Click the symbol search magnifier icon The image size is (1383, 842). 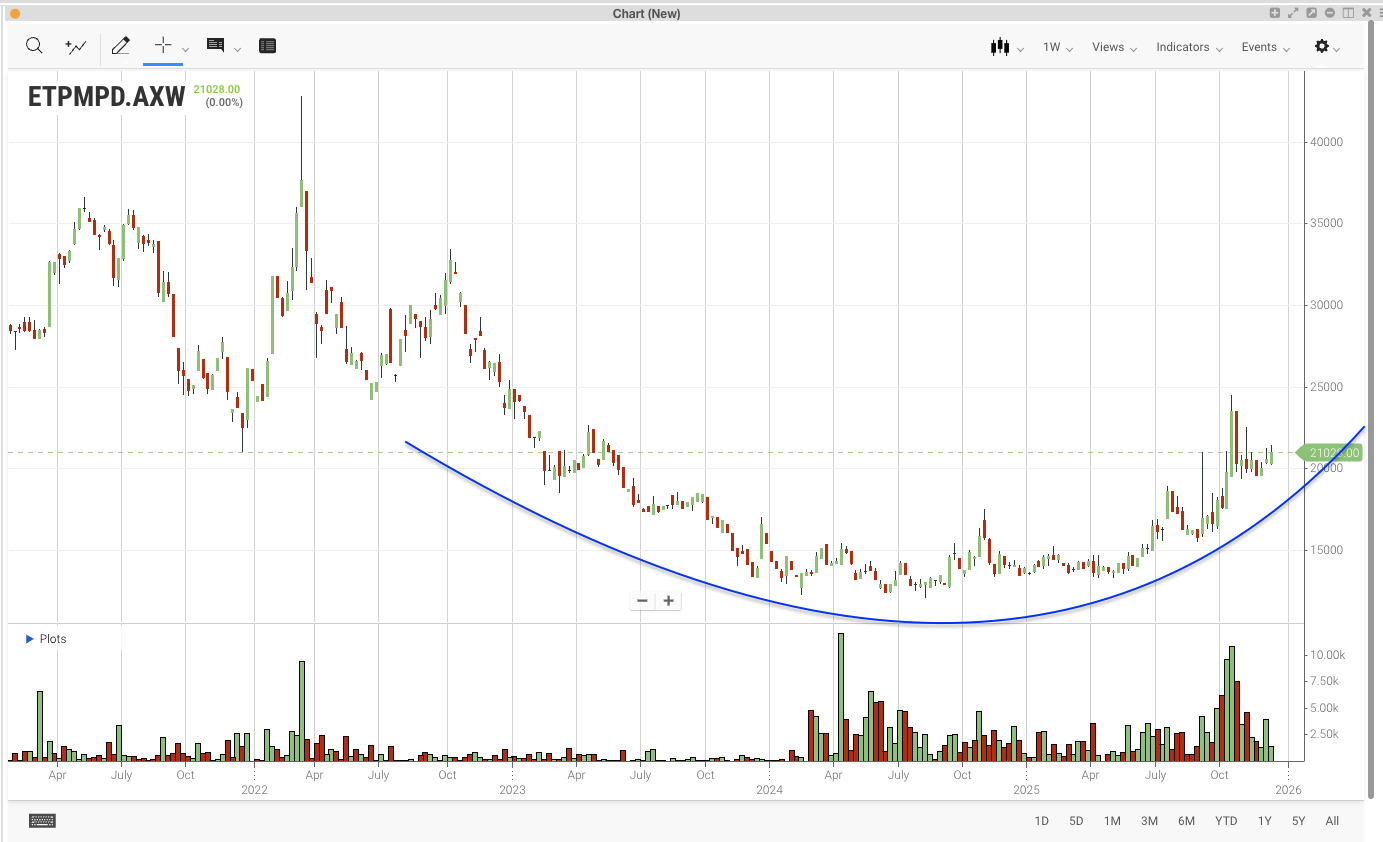34,46
